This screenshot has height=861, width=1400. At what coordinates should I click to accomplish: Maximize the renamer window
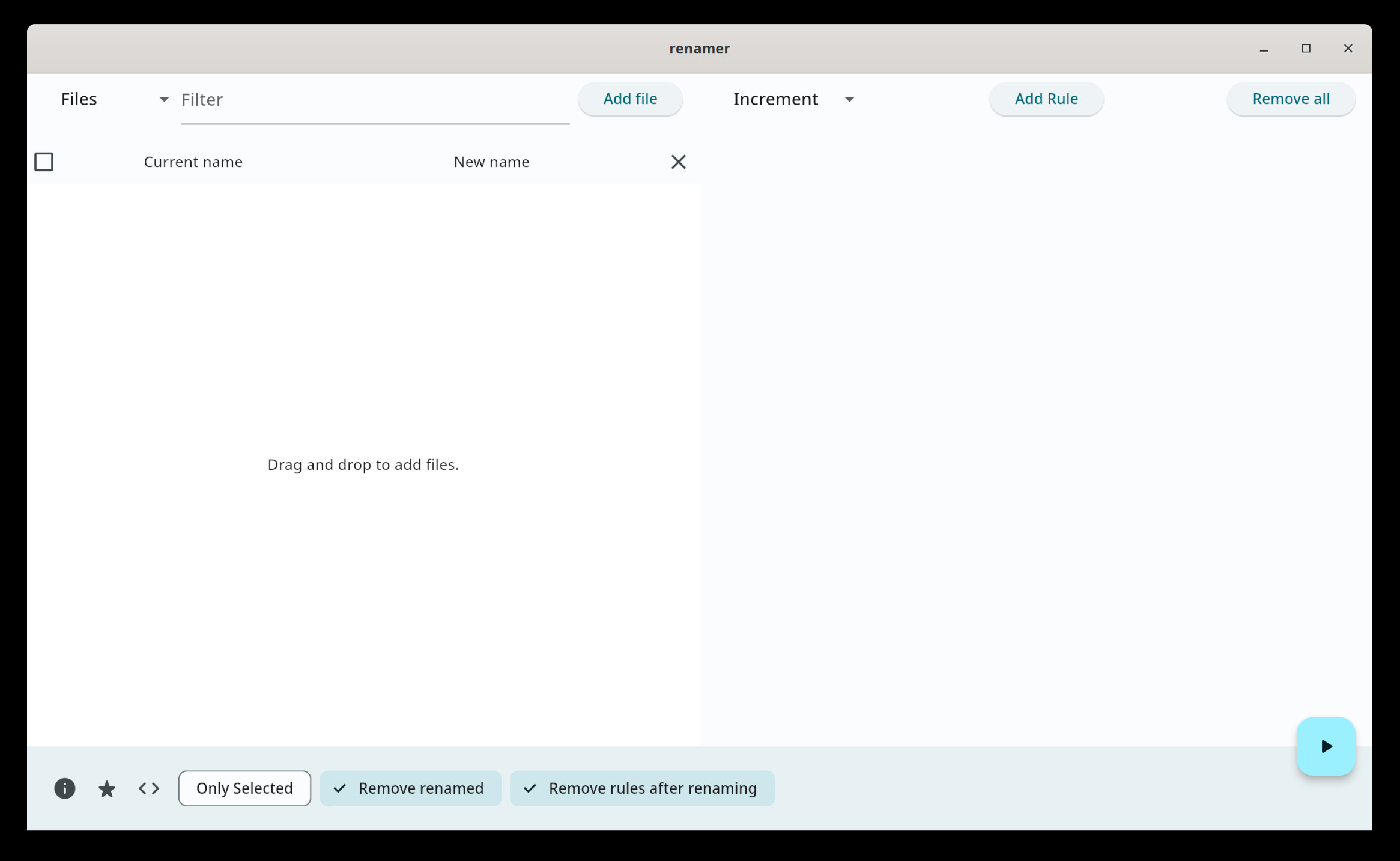coord(1306,49)
